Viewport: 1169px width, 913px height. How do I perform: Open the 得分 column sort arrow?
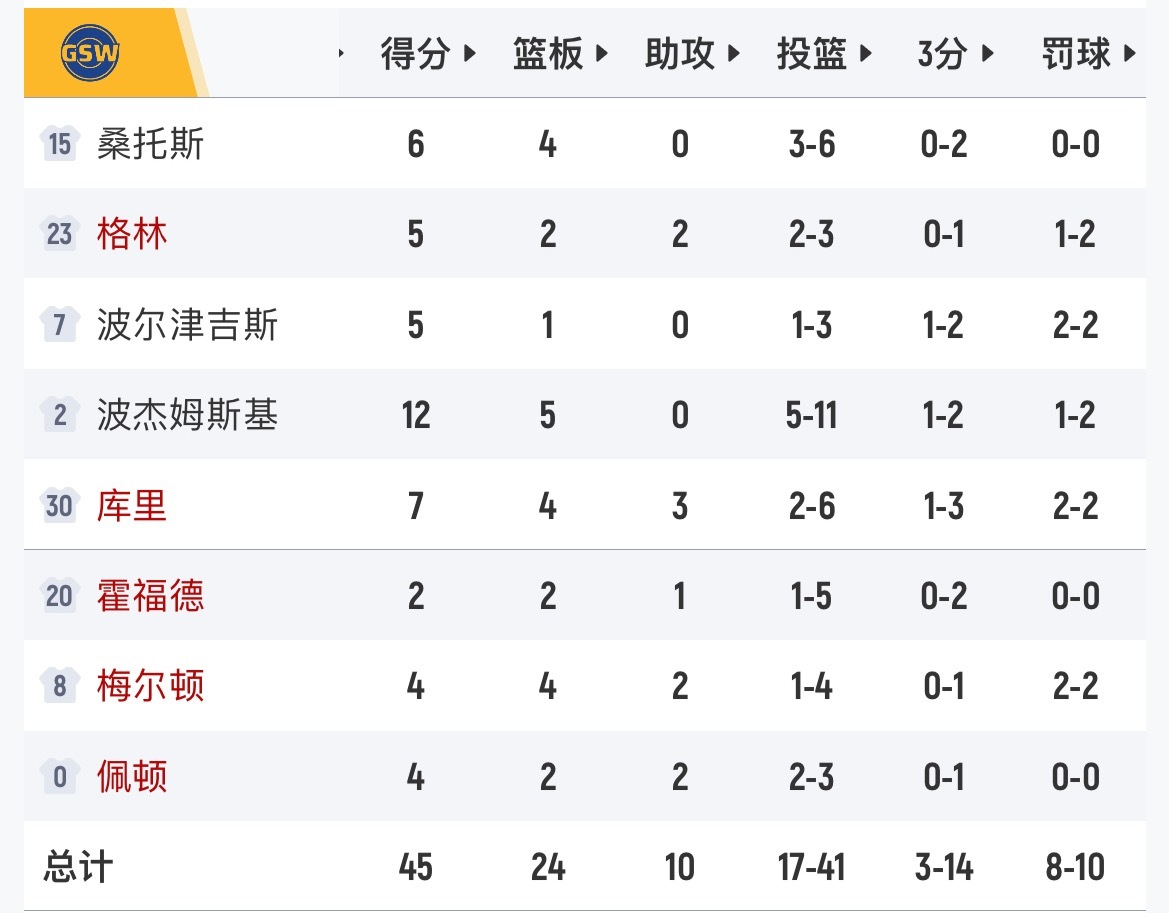(x=470, y=55)
